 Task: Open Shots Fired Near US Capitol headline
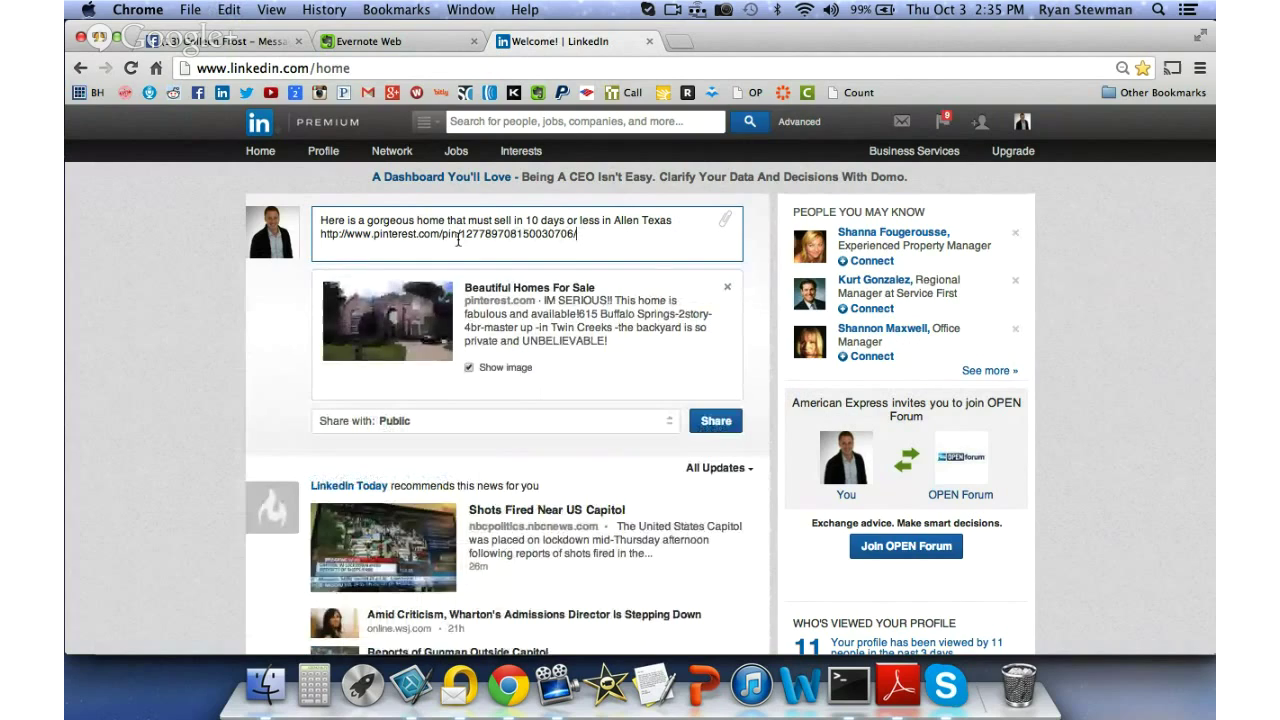547,510
